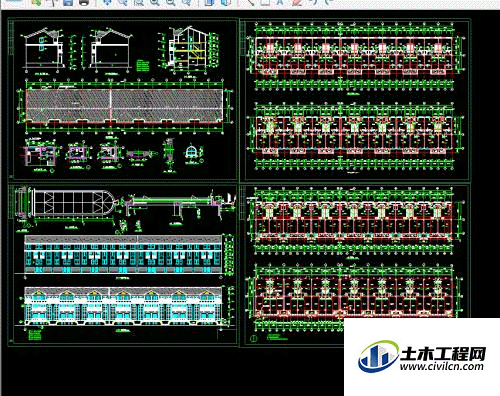Image resolution: width=500 pixels, height=396 pixels.
Task: Select the arched canopy plan detail
Action: click(75, 203)
